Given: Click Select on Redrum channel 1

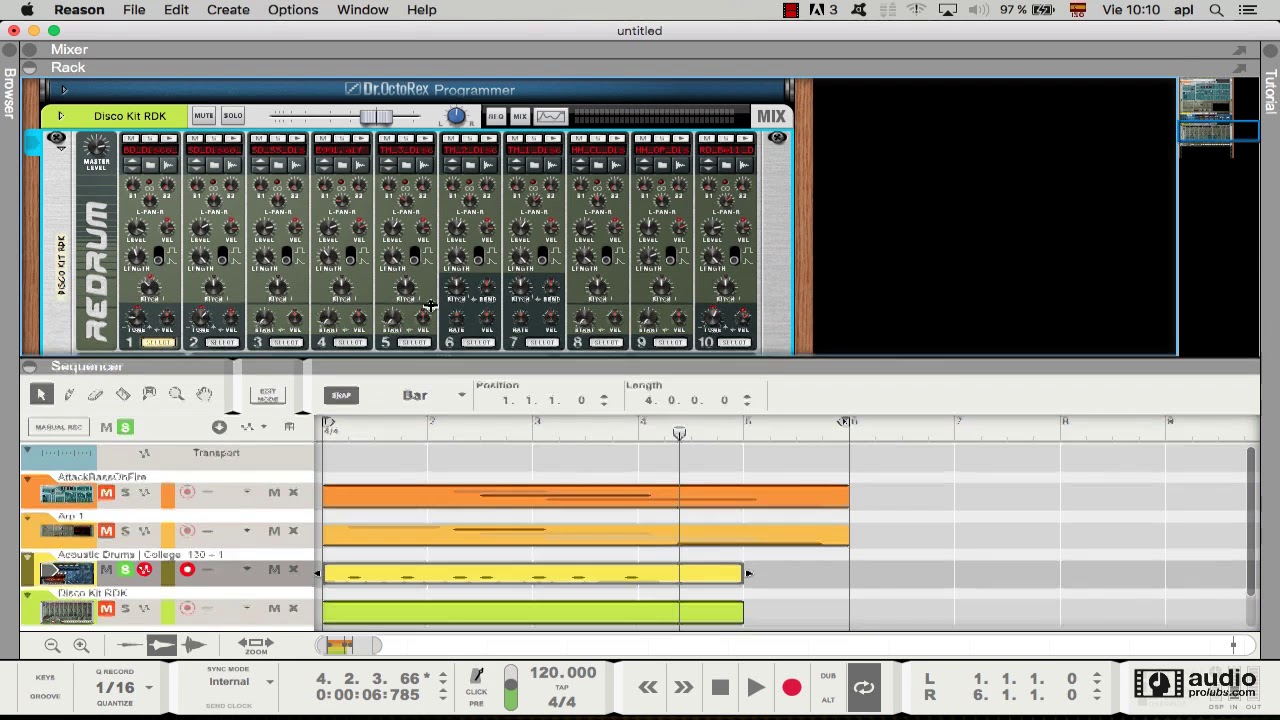Looking at the screenshot, I should click(x=158, y=343).
